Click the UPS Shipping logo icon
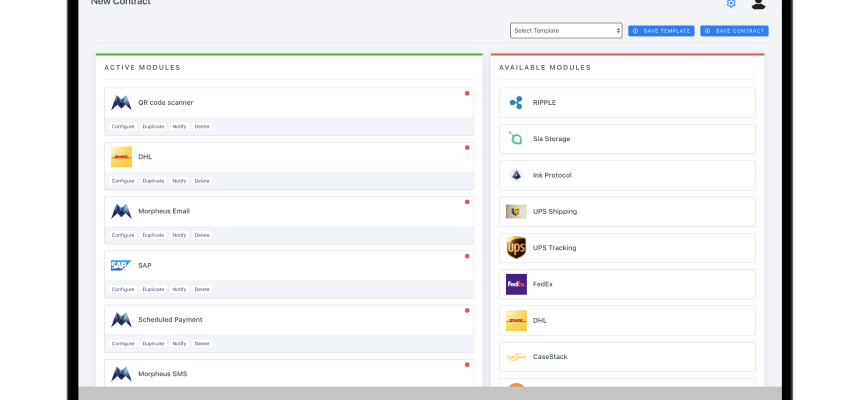Screen dimensions: 860x400 tap(516, 211)
